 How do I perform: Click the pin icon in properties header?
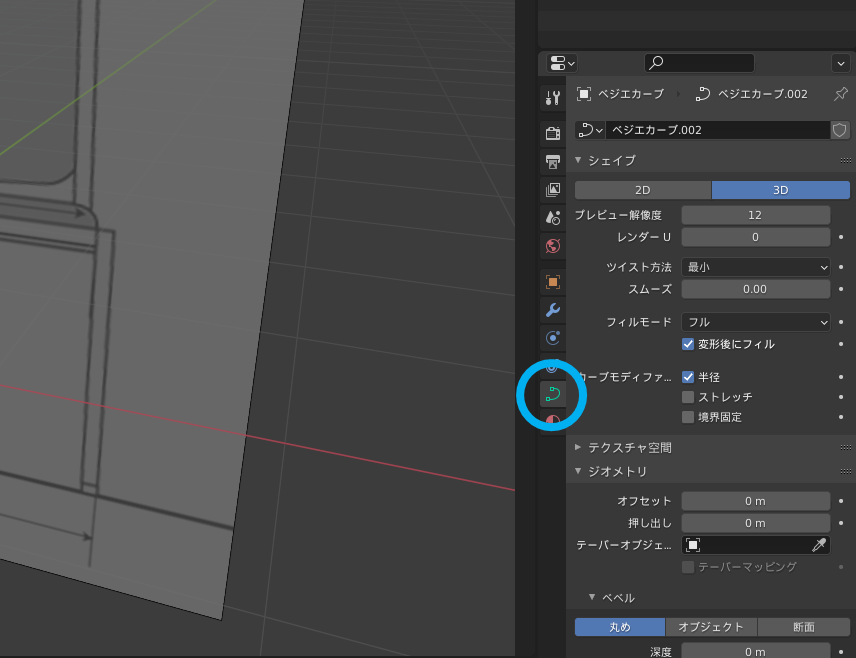841,94
